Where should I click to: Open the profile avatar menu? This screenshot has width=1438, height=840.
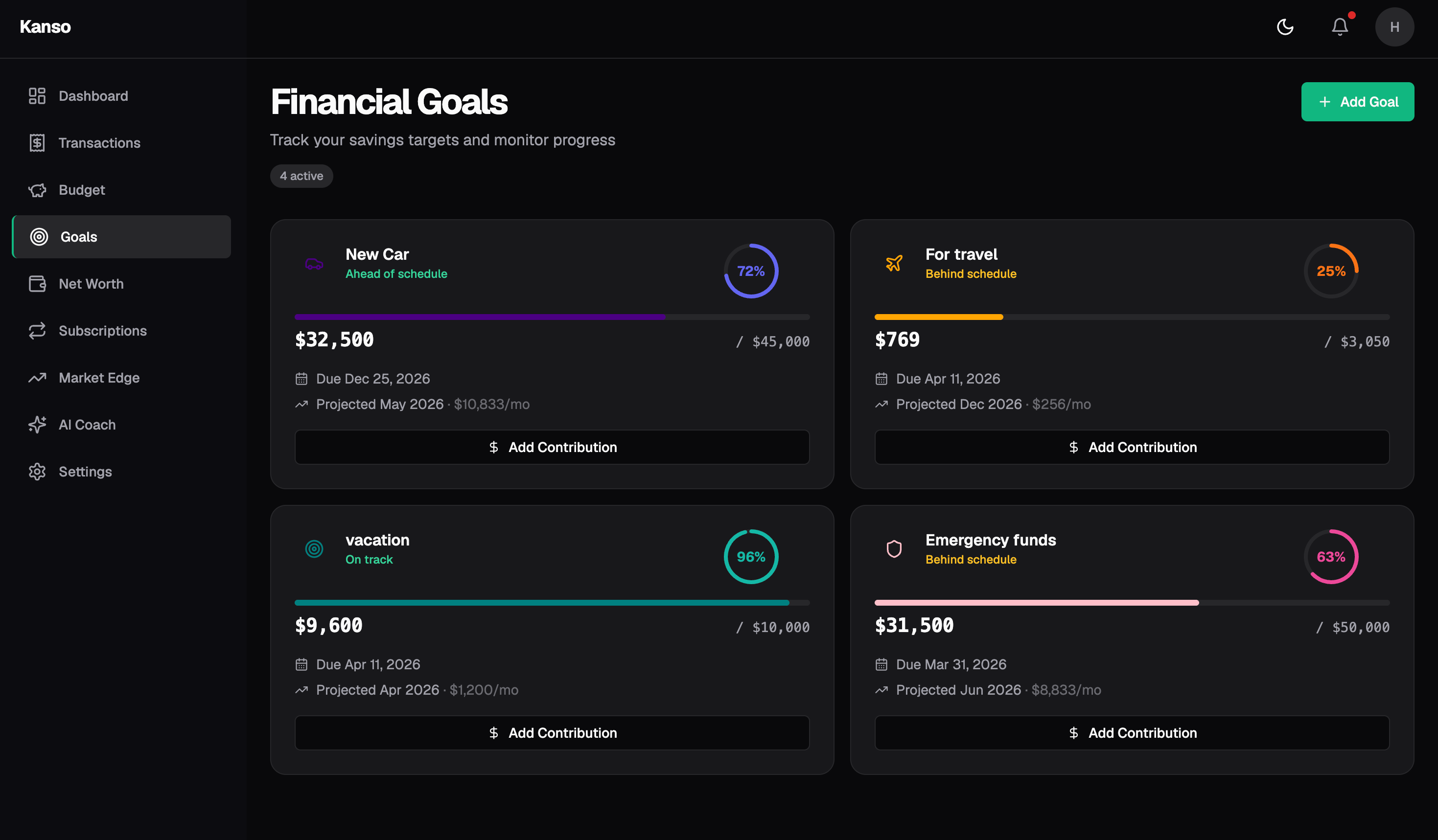(1394, 27)
